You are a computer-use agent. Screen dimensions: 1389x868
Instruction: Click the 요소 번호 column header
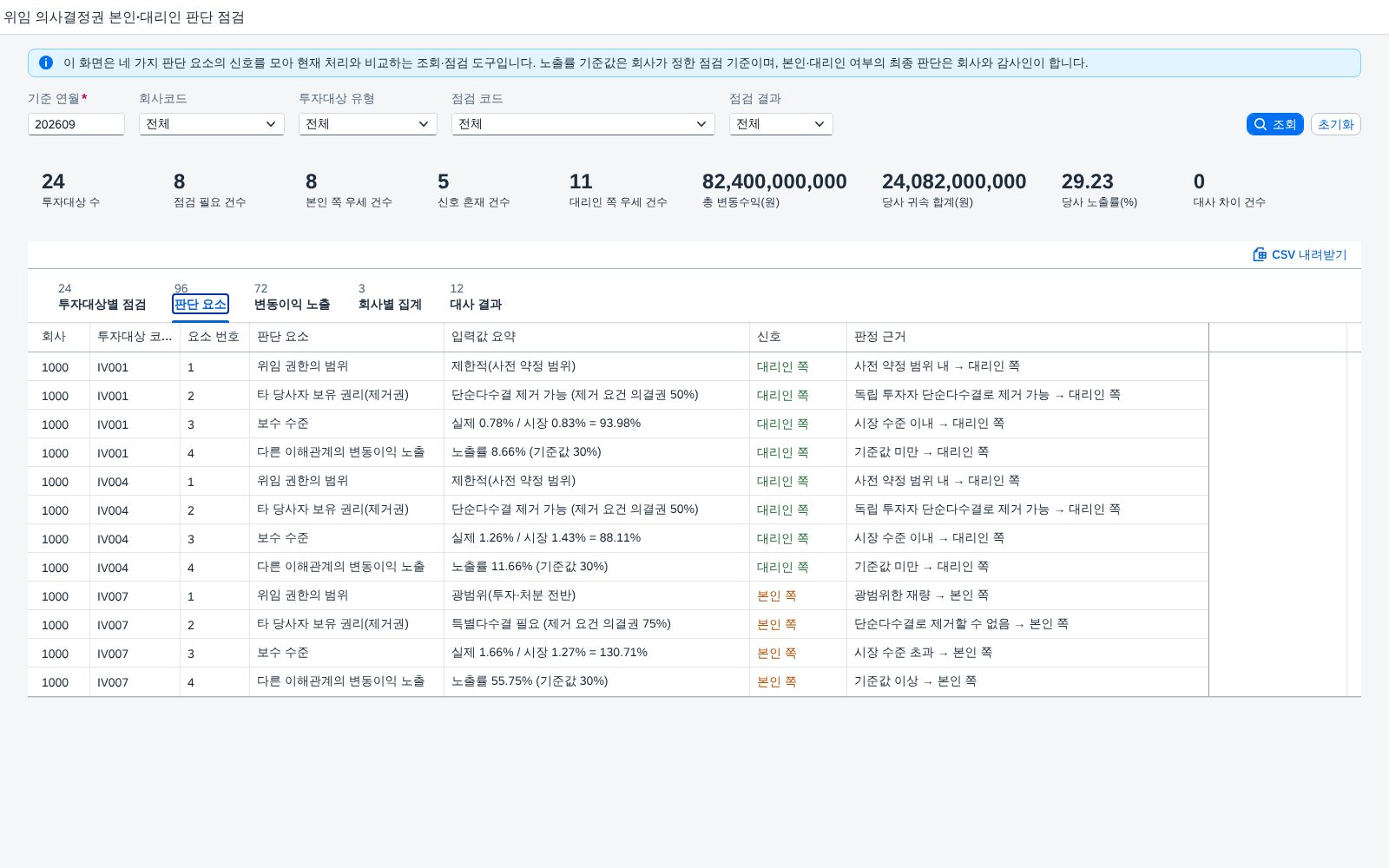[x=214, y=337]
